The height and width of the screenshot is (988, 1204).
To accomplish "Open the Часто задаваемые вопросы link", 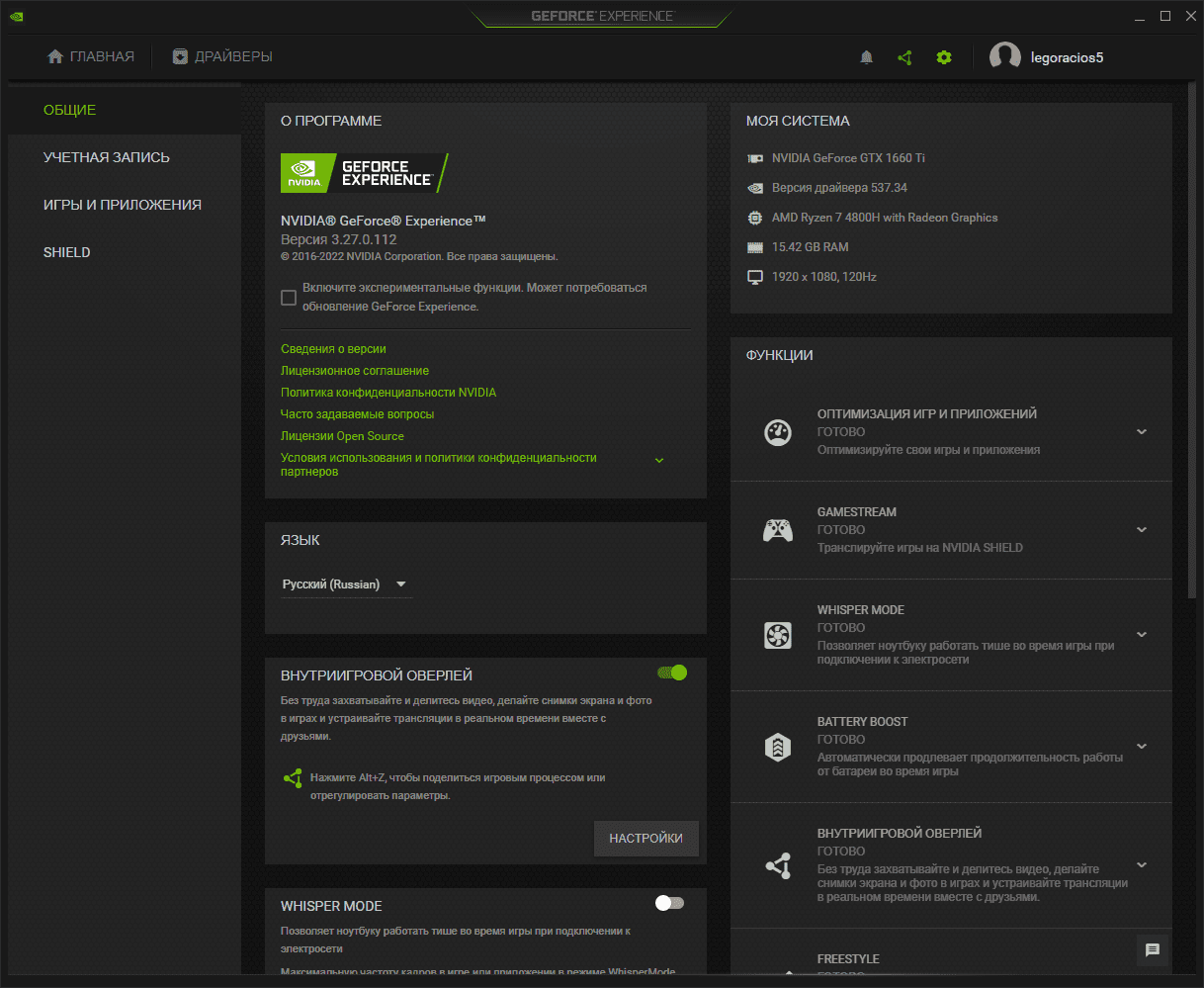I will coord(357,414).
